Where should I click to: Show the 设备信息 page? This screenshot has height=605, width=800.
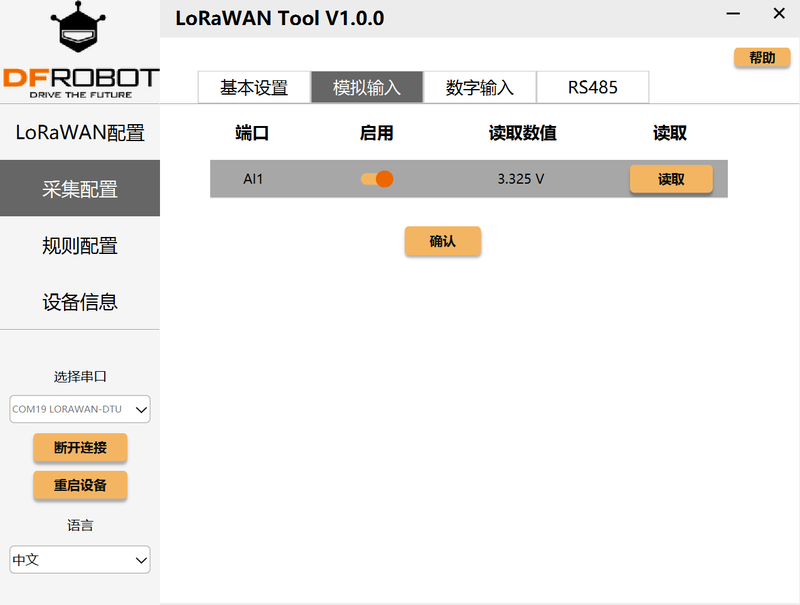point(80,301)
